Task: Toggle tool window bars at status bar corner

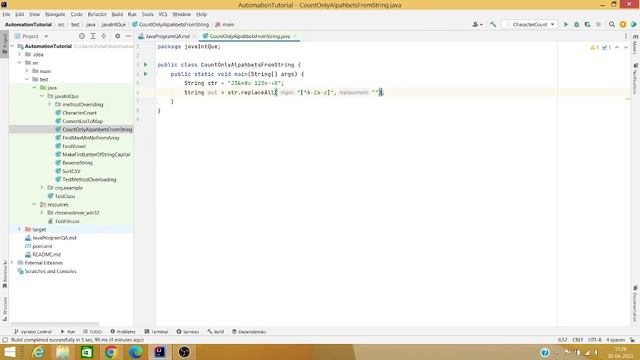Action: (5, 340)
